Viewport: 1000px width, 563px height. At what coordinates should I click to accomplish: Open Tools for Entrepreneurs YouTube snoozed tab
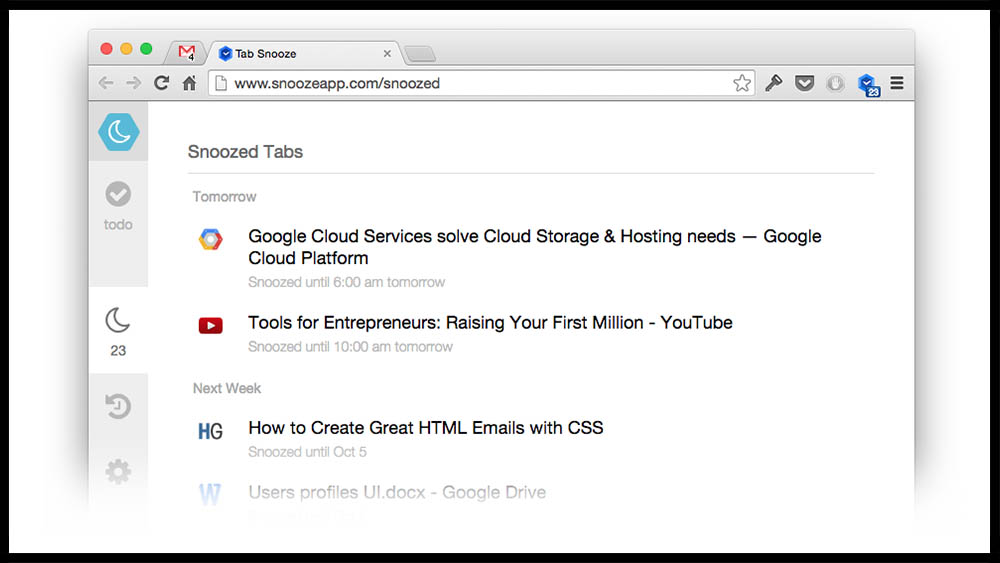[490, 323]
